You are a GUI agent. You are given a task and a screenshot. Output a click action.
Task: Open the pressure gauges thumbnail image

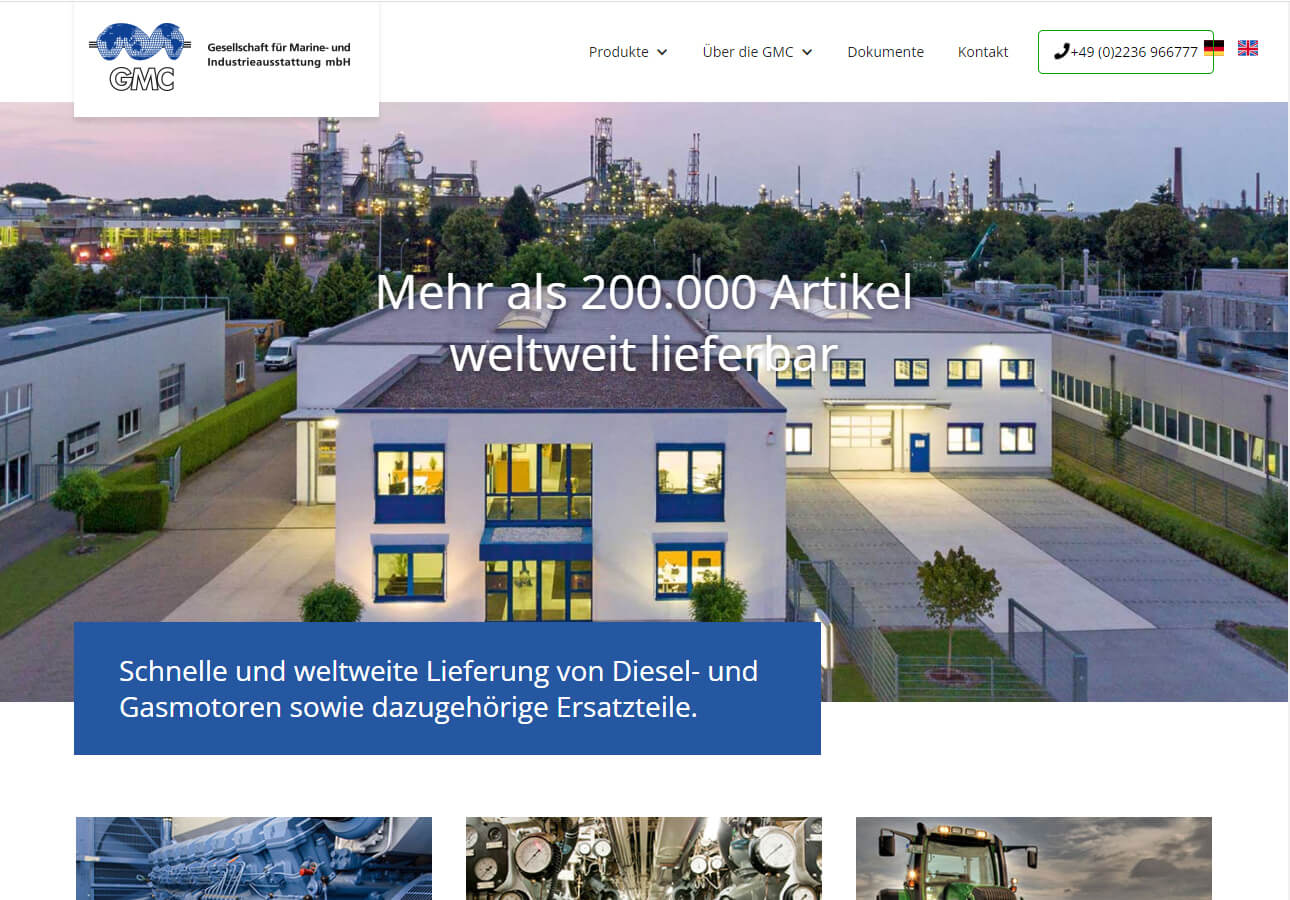point(644,858)
